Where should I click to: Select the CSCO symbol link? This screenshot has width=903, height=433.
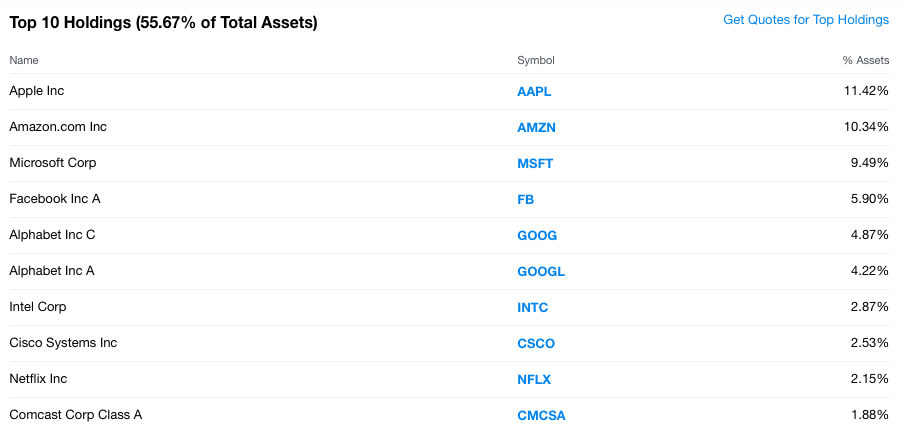[x=536, y=343]
